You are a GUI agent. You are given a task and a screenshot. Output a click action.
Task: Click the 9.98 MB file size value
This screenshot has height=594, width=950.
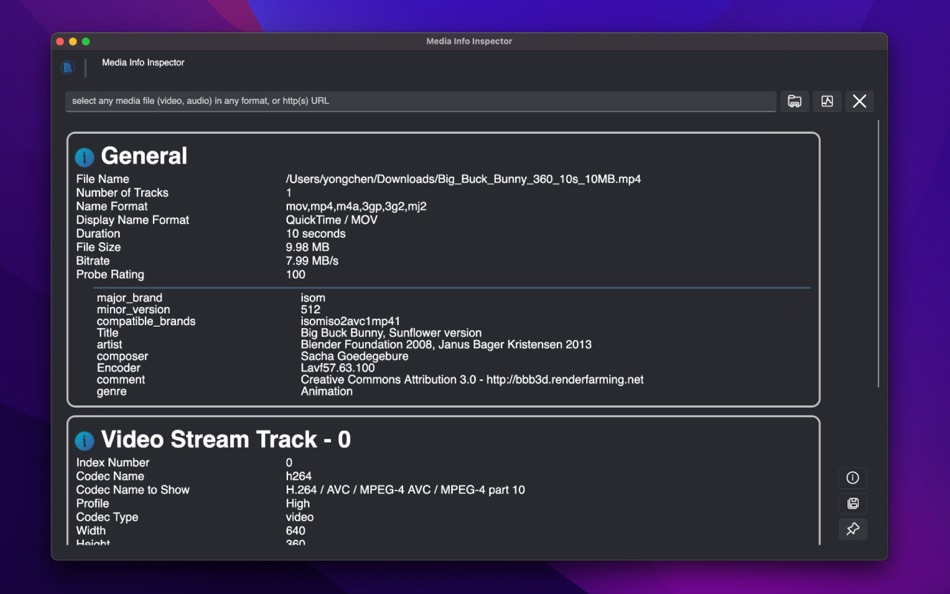[x=307, y=247]
